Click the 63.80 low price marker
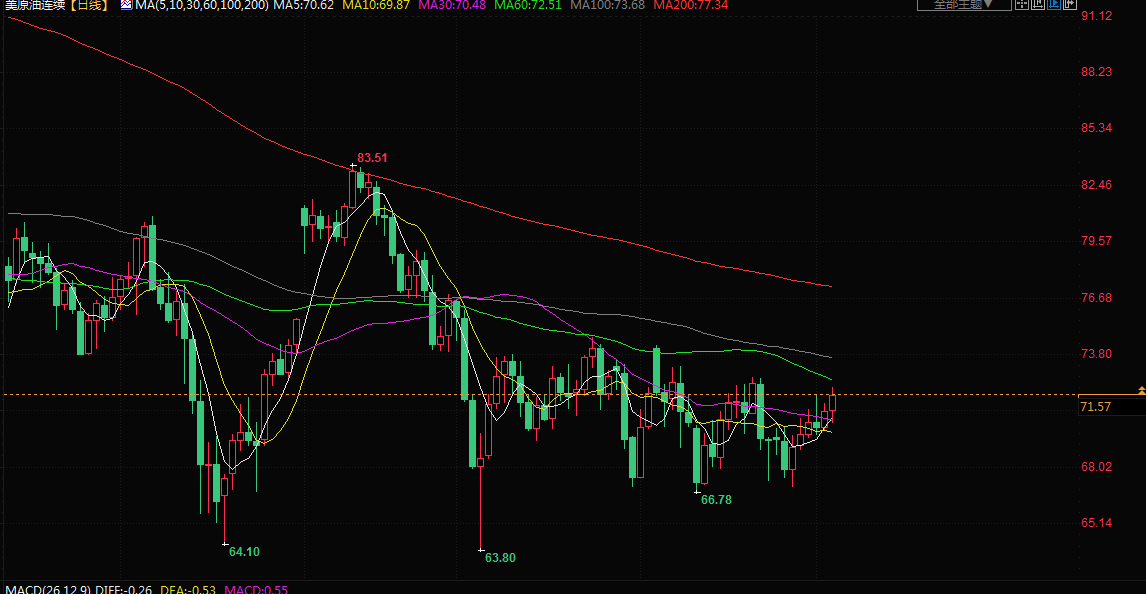The height and width of the screenshot is (594, 1146). point(500,558)
